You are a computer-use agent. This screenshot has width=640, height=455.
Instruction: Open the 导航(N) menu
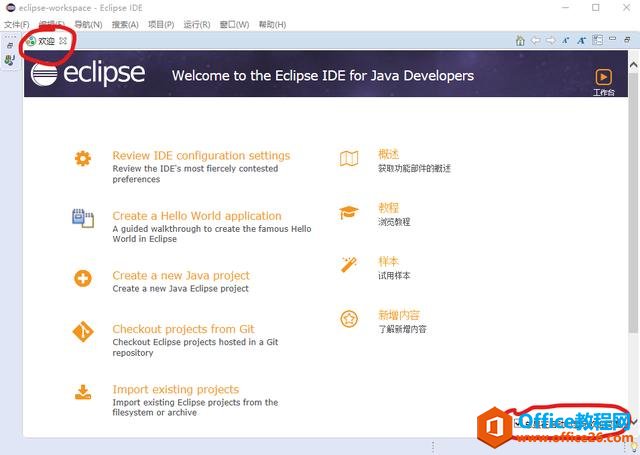pyautogui.click(x=88, y=24)
